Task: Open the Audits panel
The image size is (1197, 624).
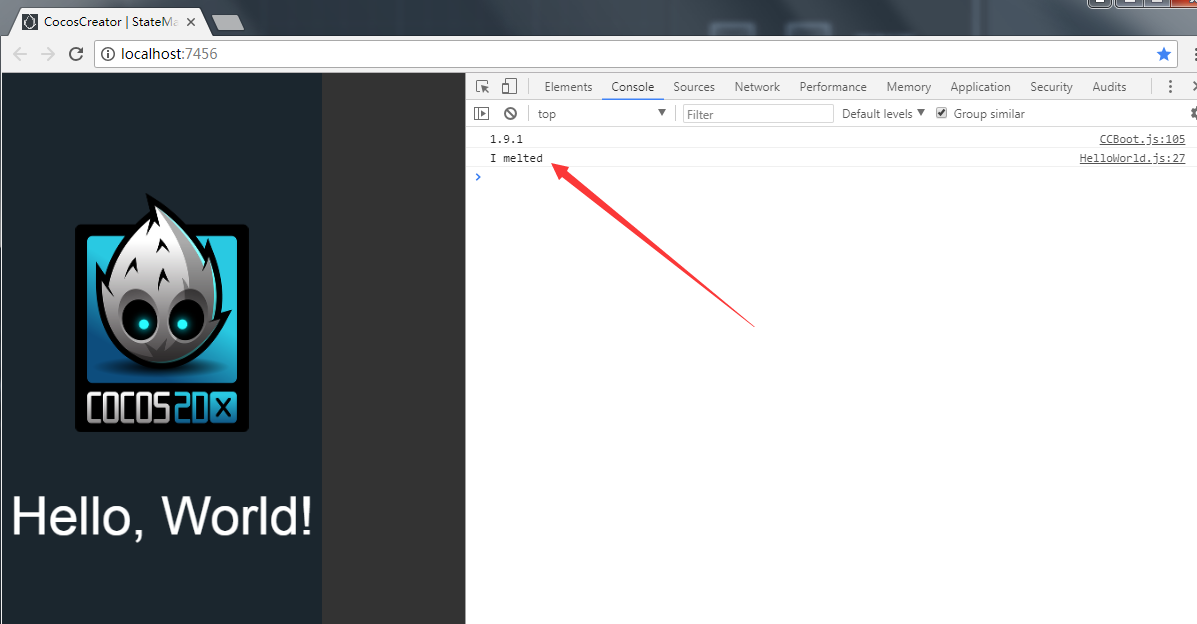Action: tap(1109, 87)
